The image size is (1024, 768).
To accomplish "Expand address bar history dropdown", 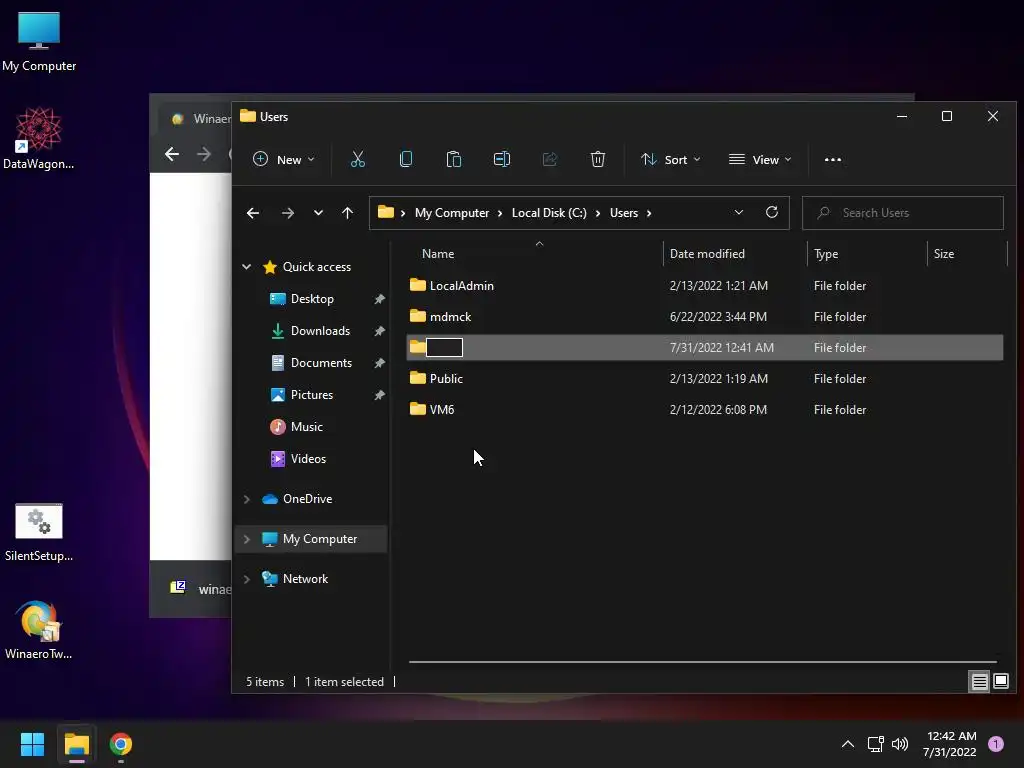I will pyautogui.click(x=739, y=212).
